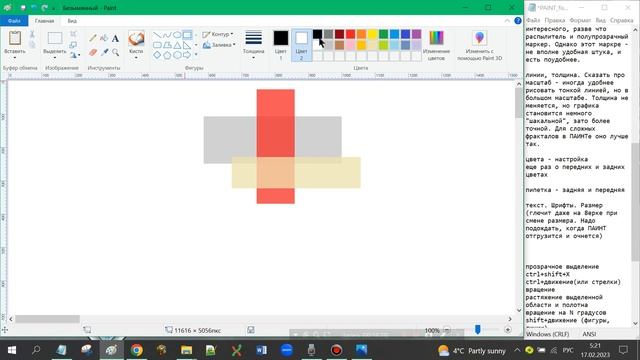Switch to the Вид ribbon tab
This screenshot has height=360, width=640.
[72, 20]
